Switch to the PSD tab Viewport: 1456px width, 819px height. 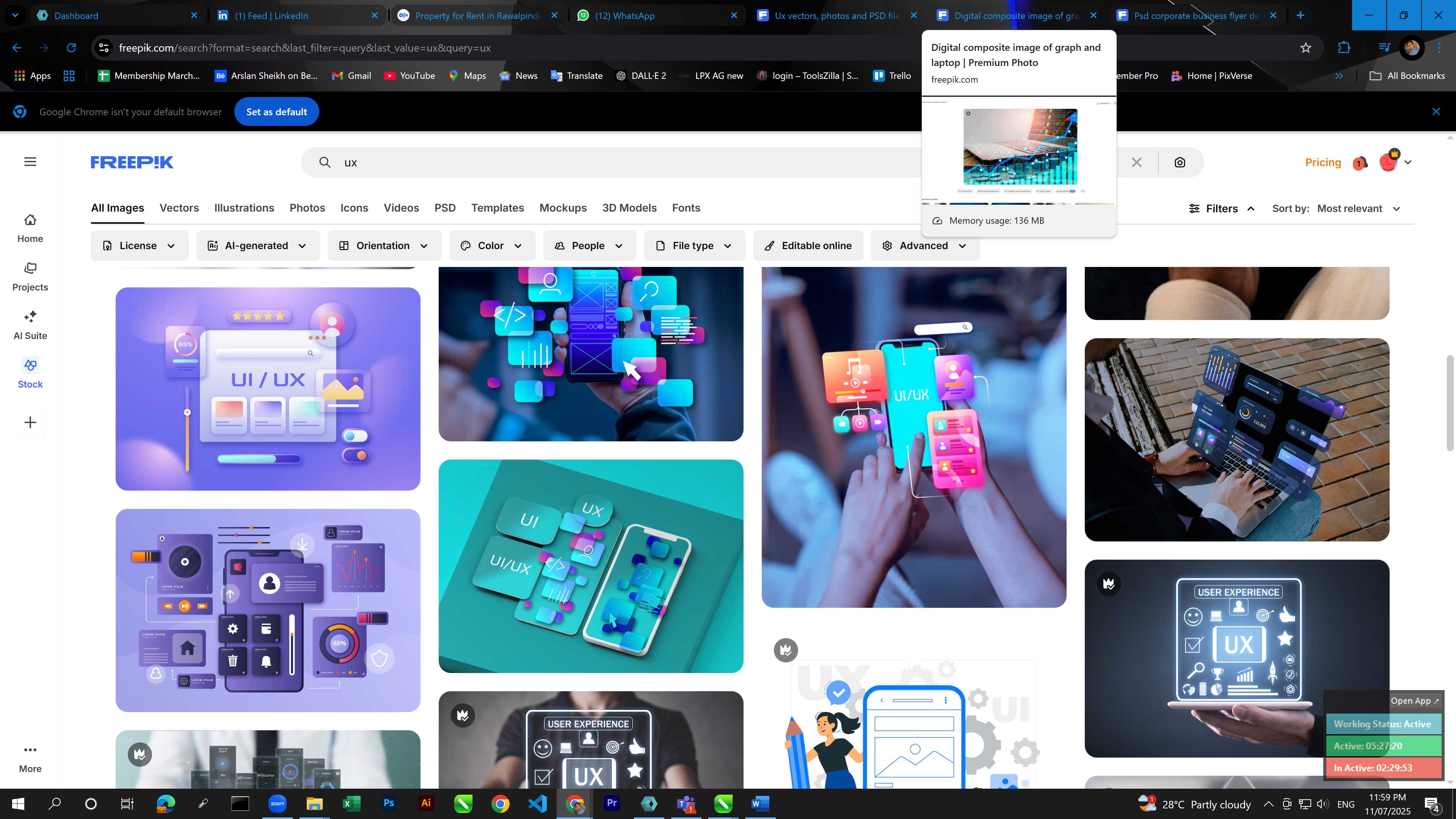click(x=445, y=208)
